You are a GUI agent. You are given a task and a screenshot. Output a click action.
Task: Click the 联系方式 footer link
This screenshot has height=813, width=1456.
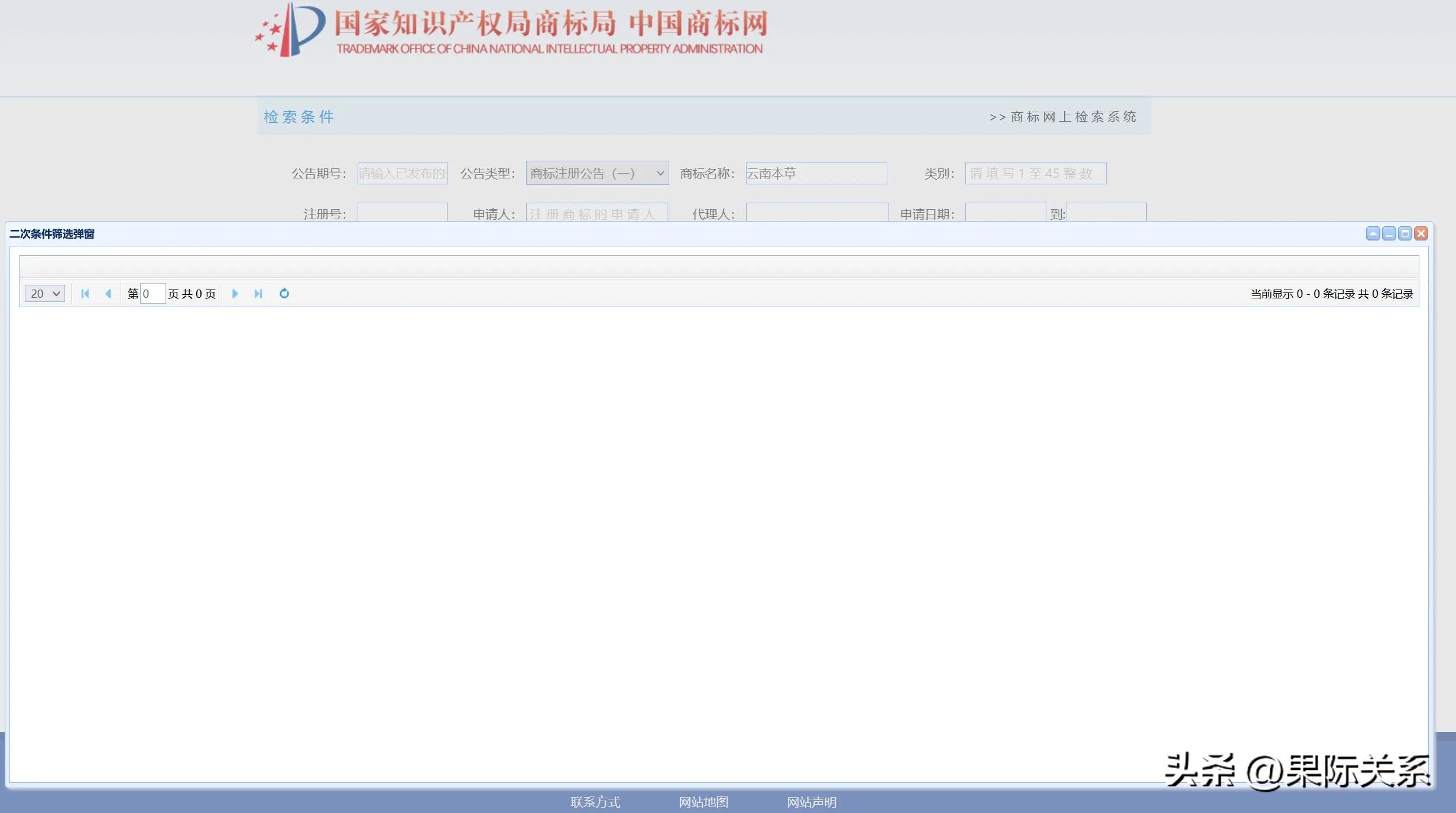(595, 802)
